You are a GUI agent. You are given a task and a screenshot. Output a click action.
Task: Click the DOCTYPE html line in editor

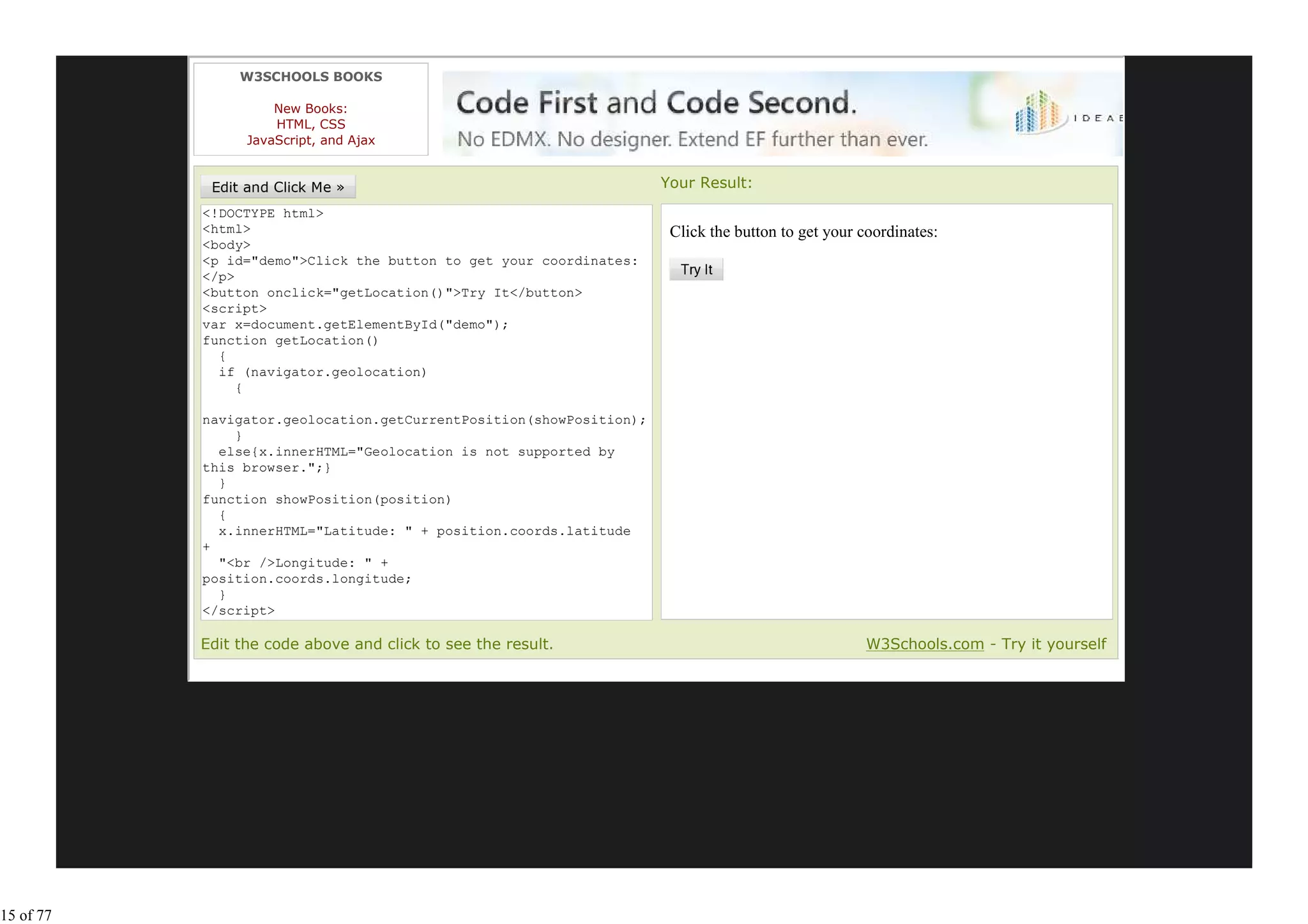(262, 213)
